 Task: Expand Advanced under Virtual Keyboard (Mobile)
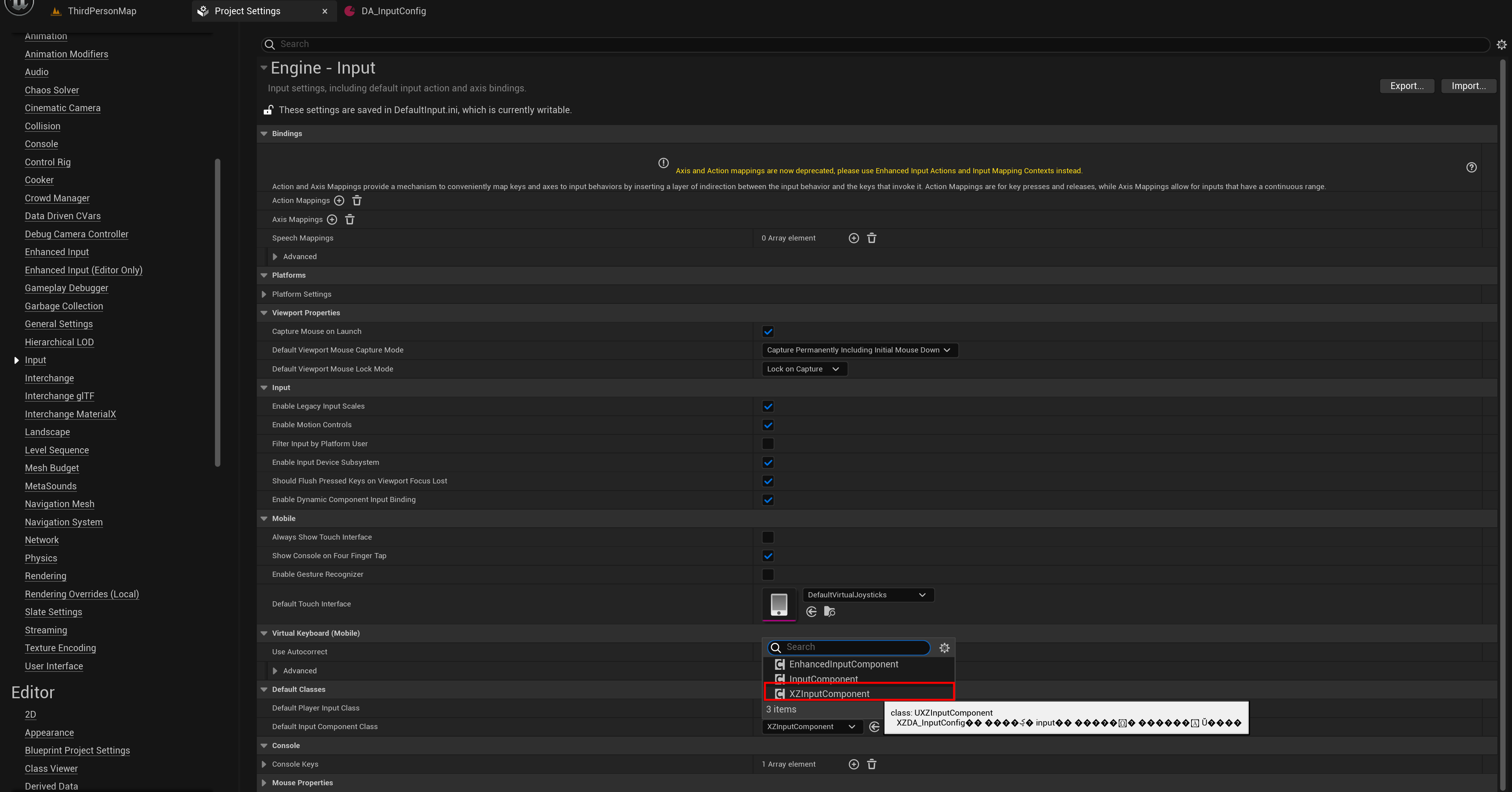275,671
